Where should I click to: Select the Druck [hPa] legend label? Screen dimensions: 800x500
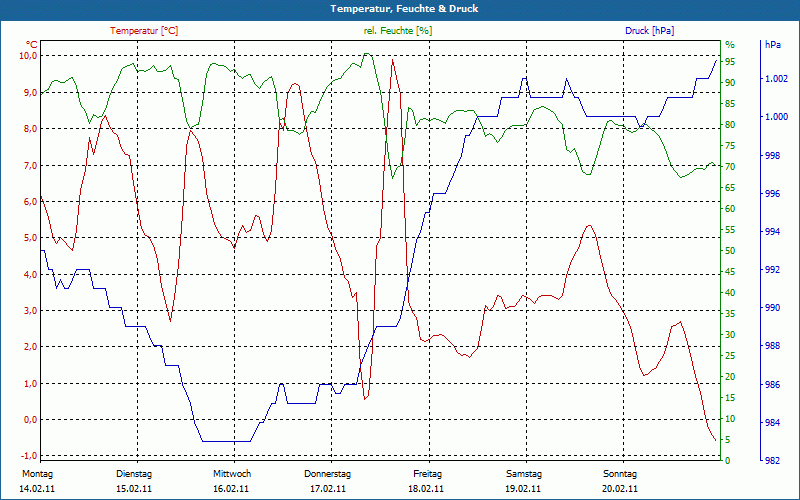coord(649,31)
